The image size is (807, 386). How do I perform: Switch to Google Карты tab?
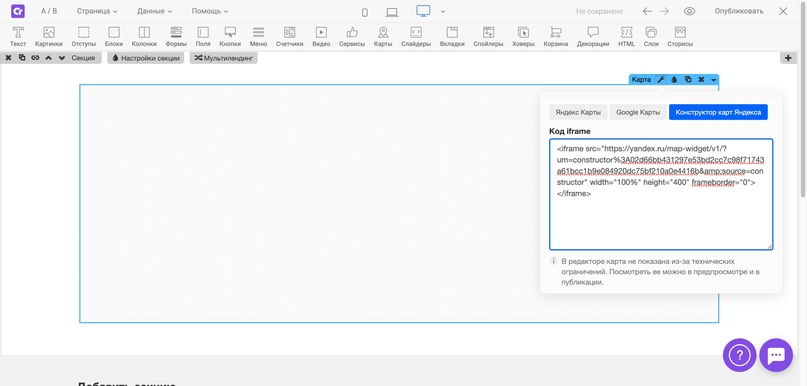pos(638,112)
